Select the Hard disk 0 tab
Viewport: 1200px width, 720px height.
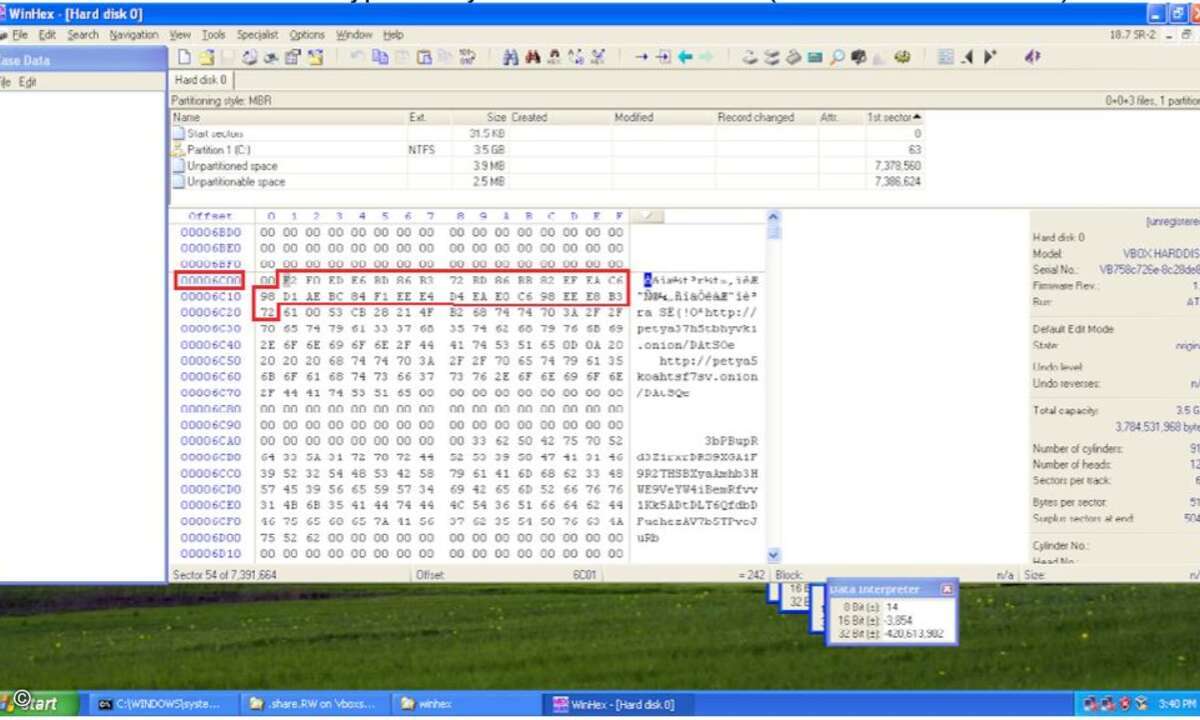coord(201,79)
